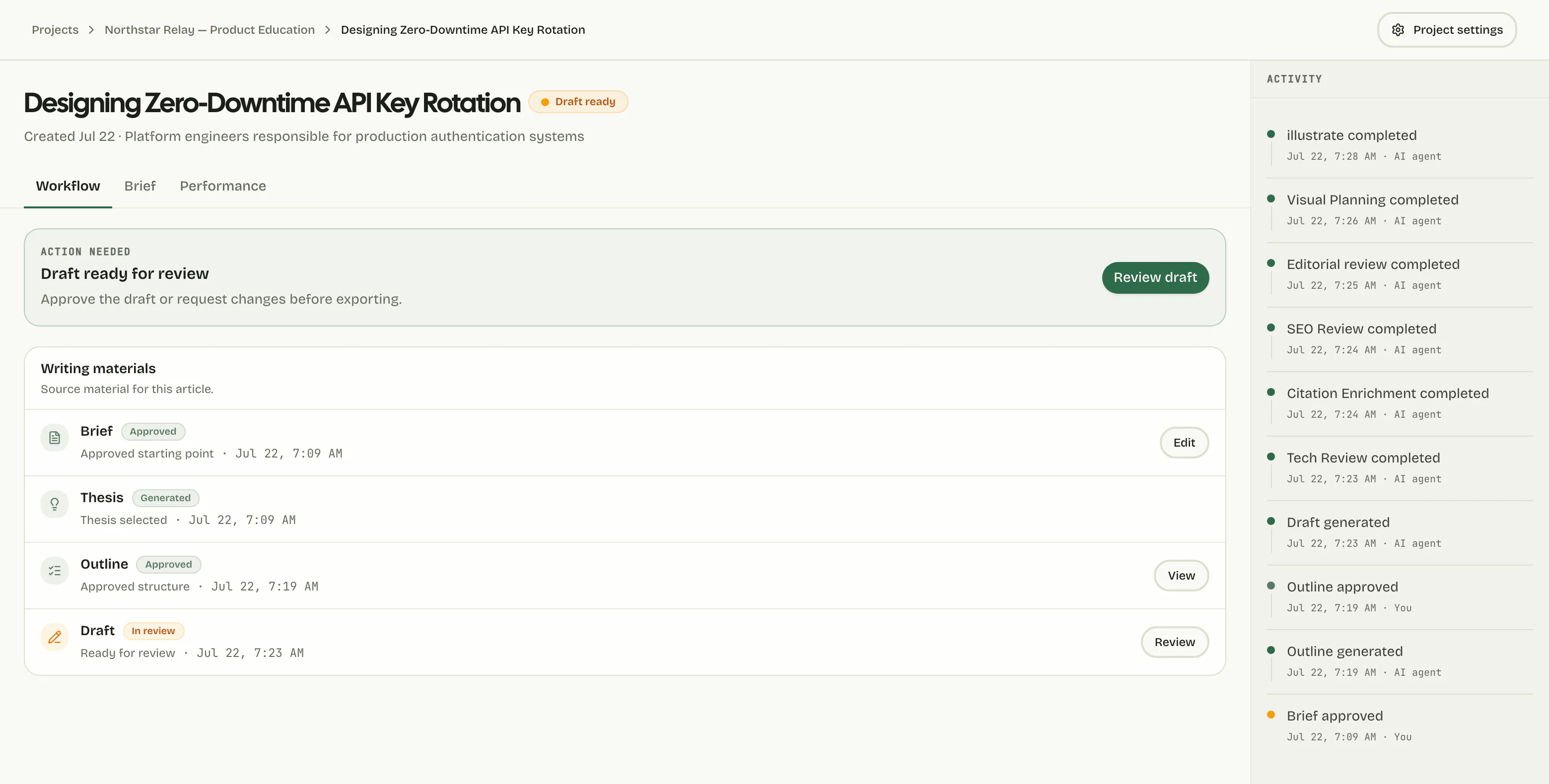This screenshot has height=784, width=1549.
Task: Open Project settings
Action: pyautogui.click(x=1447, y=30)
